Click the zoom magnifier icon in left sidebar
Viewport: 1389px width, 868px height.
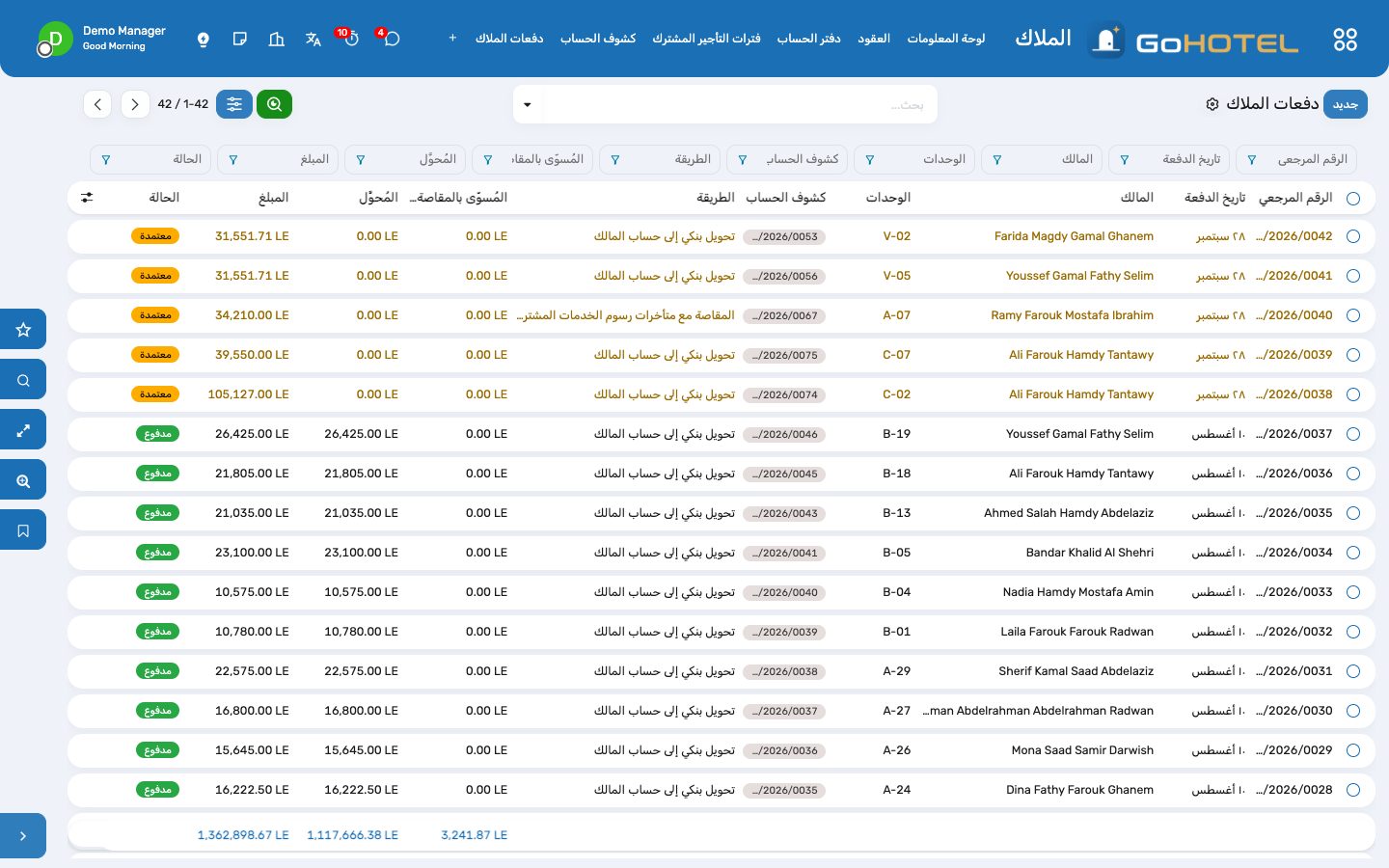[23, 480]
